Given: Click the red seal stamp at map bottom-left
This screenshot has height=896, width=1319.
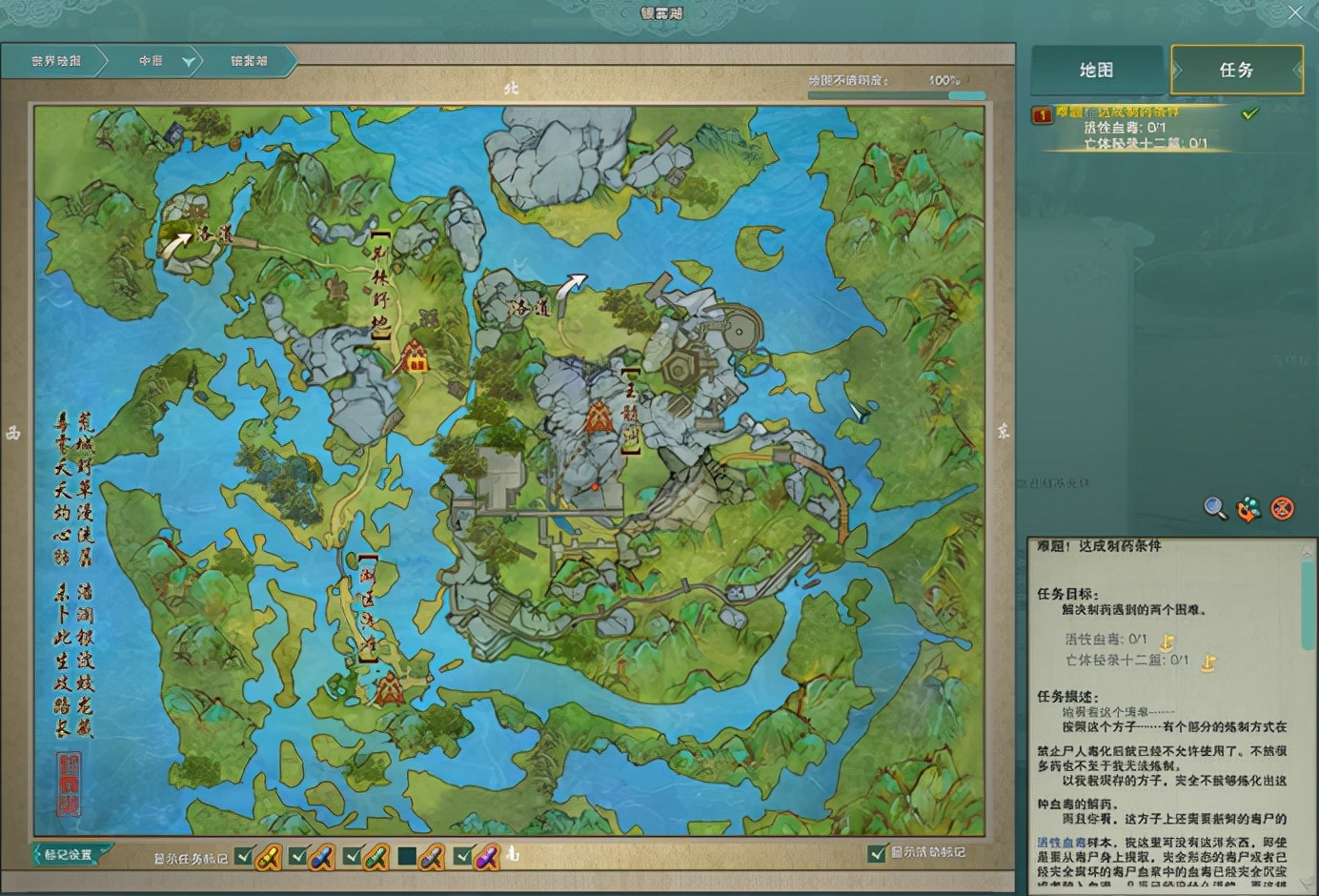Looking at the screenshot, I should click(x=69, y=784).
